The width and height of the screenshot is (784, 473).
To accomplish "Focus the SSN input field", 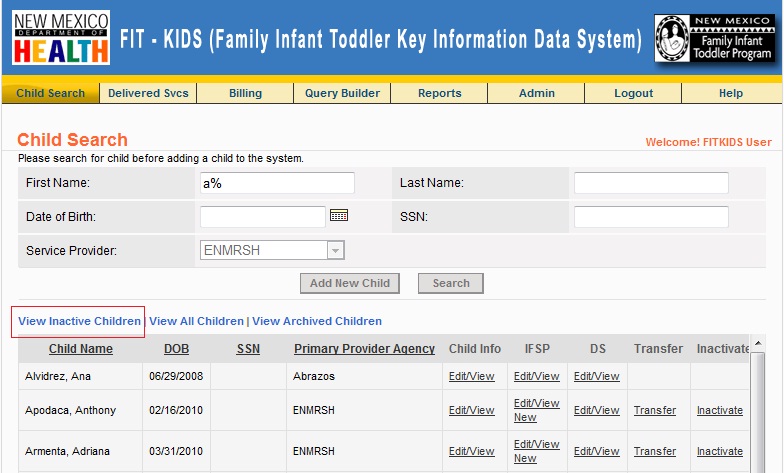I will click(651, 216).
